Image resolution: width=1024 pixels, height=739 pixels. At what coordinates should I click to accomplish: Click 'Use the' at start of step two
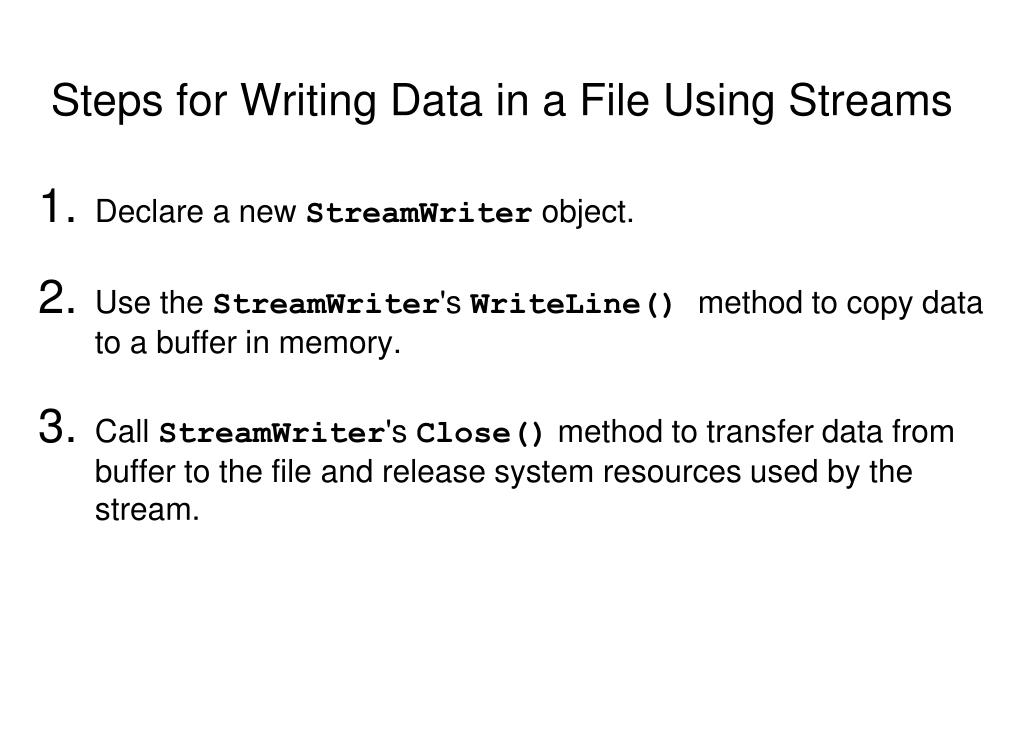click(x=150, y=303)
